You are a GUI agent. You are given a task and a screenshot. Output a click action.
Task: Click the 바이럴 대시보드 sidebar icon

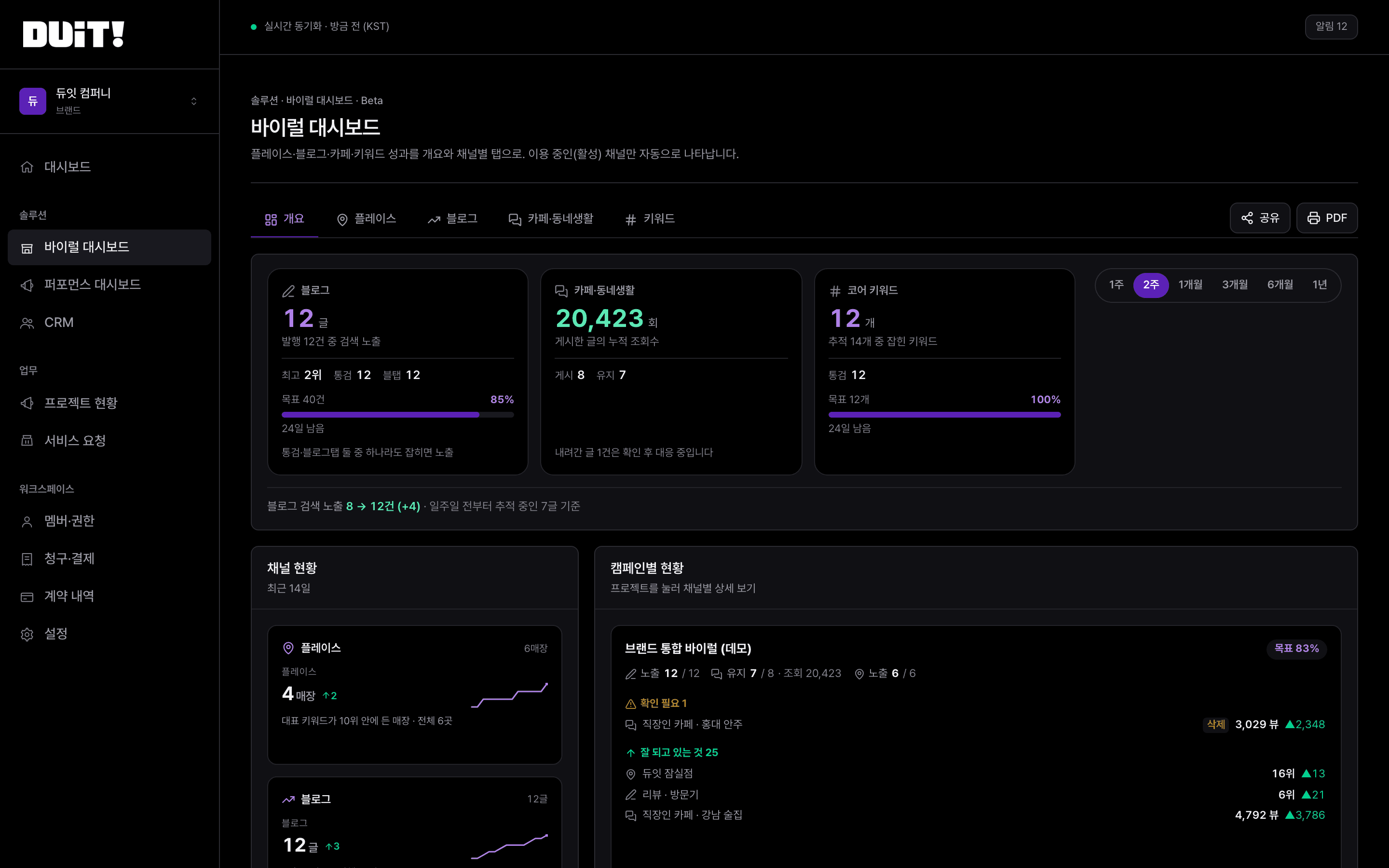(x=27, y=247)
